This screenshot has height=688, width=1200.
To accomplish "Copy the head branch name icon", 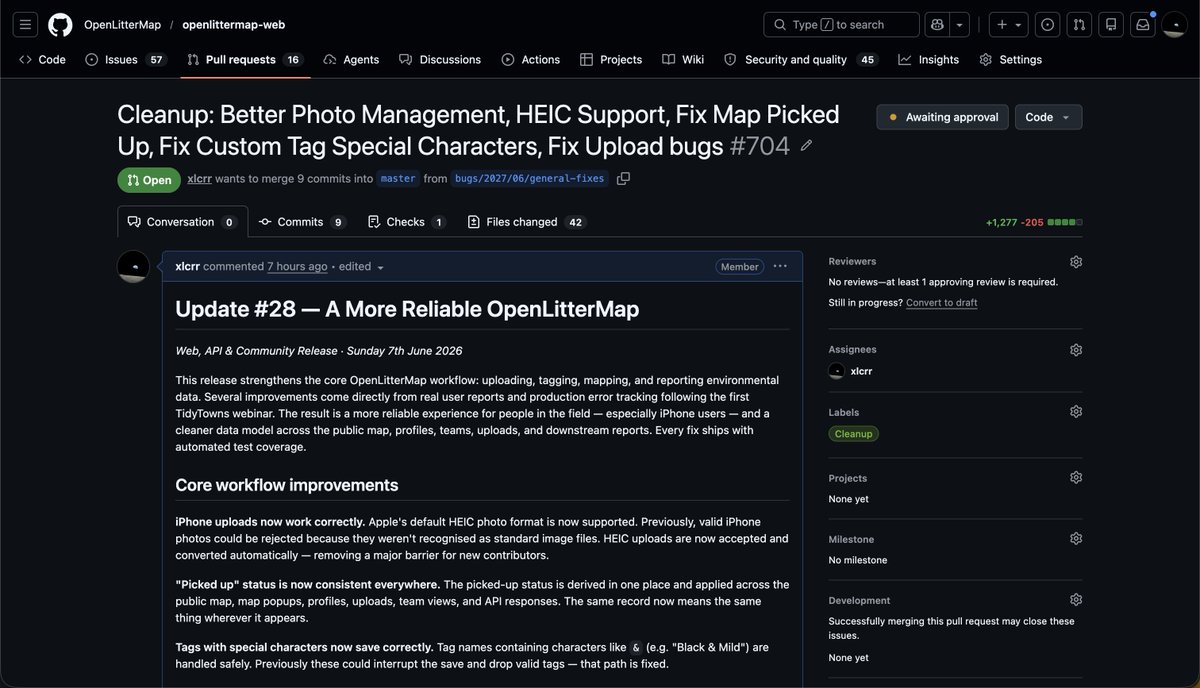I will (624, 179).
